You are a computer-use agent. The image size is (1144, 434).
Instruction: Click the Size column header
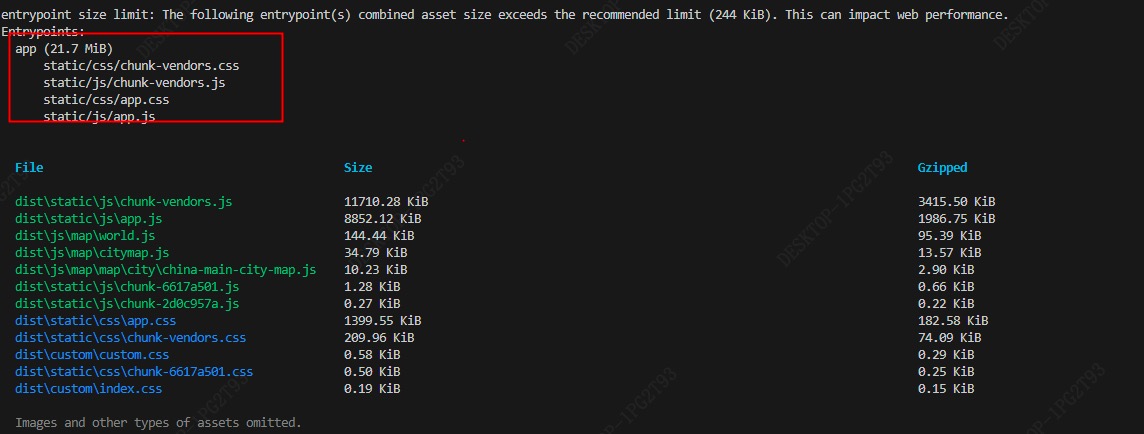pyautogui.click(x=358, y=168)
